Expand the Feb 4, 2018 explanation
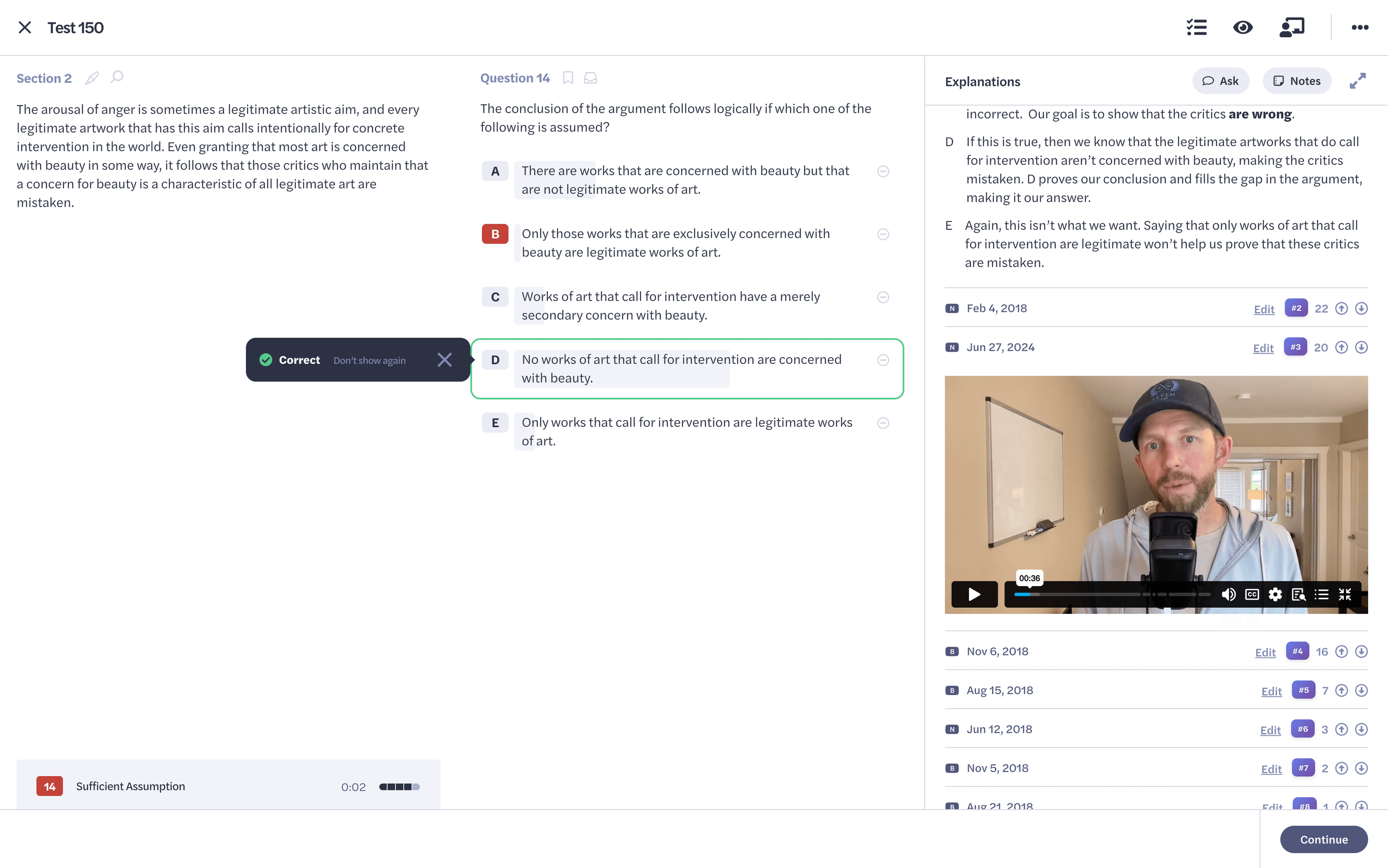 coord(996,308)
